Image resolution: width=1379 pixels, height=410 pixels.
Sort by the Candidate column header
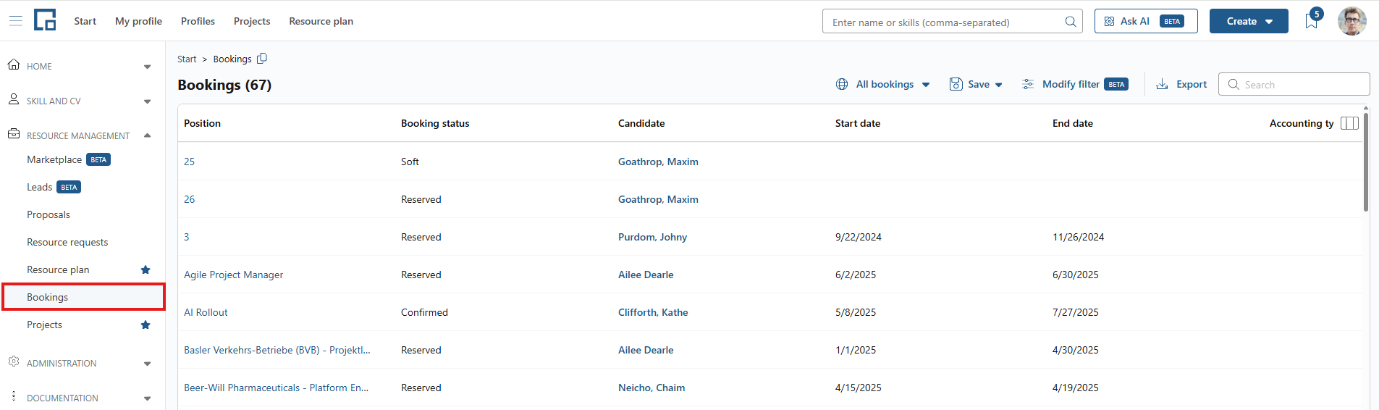click(x=641, y=124)
